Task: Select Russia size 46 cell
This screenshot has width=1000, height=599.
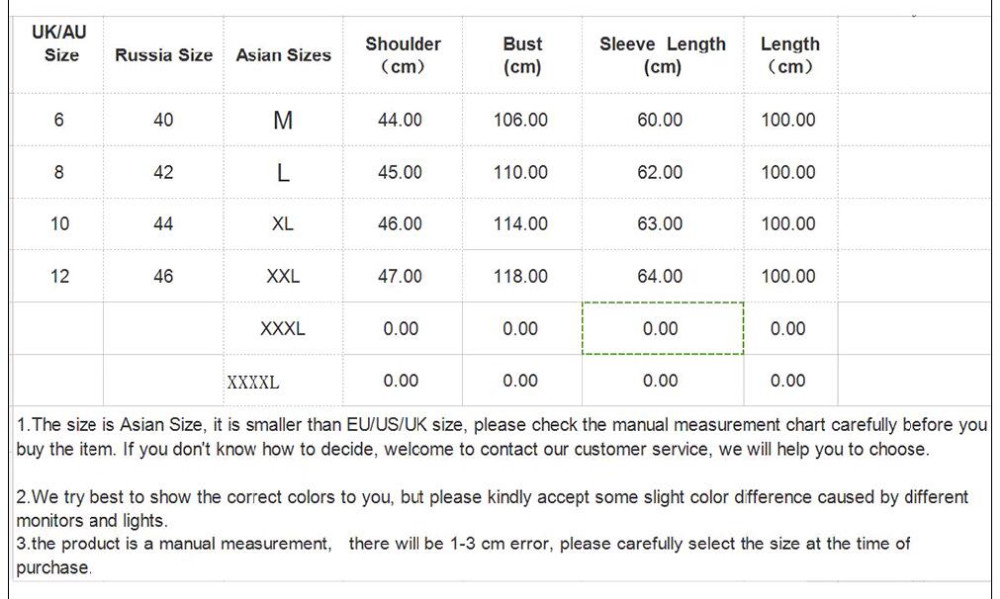Action: point(164,277)
